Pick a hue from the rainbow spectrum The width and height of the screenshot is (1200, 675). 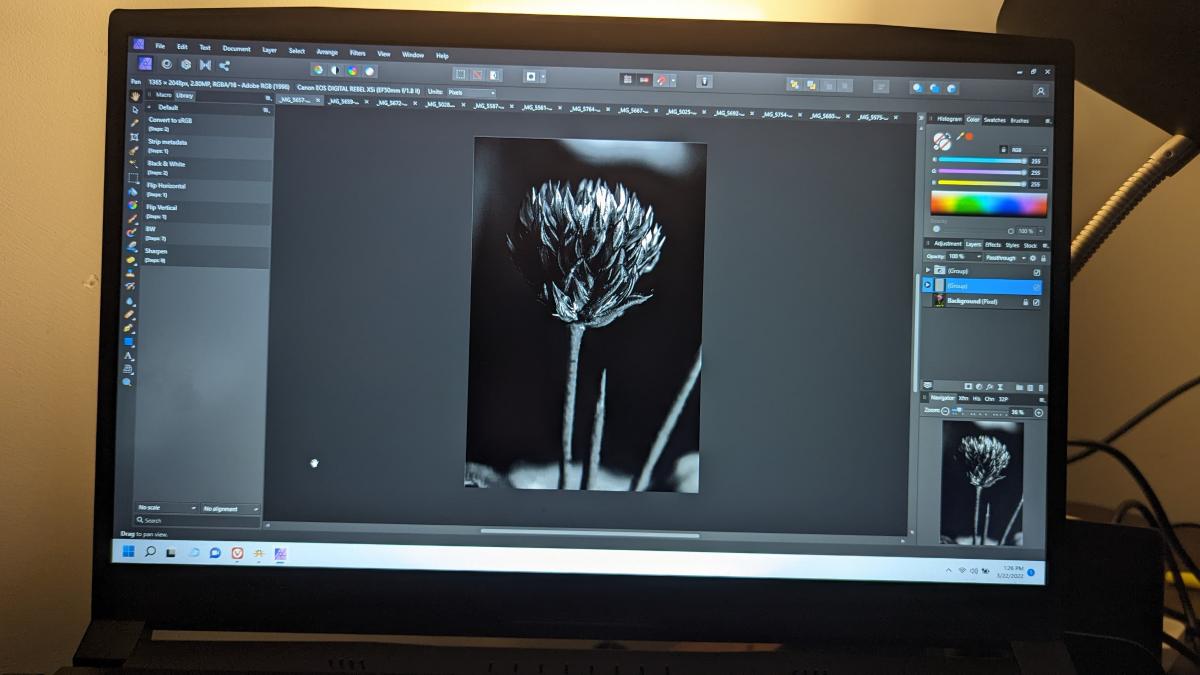click(988, 204)
